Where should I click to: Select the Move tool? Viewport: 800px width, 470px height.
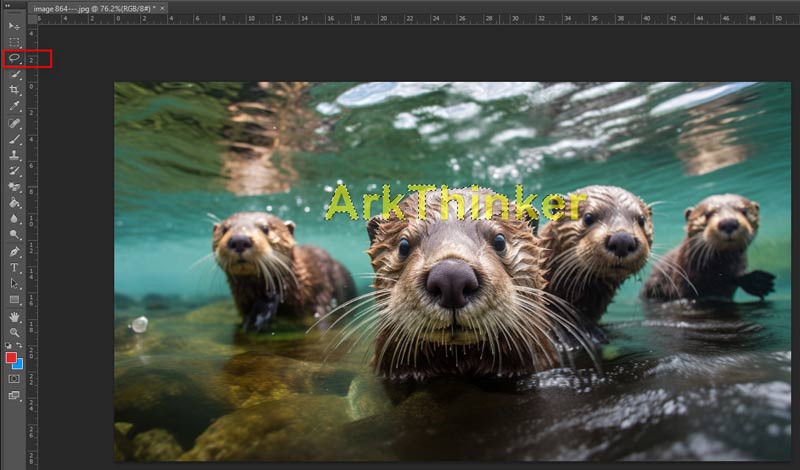(x=14, y=26)
